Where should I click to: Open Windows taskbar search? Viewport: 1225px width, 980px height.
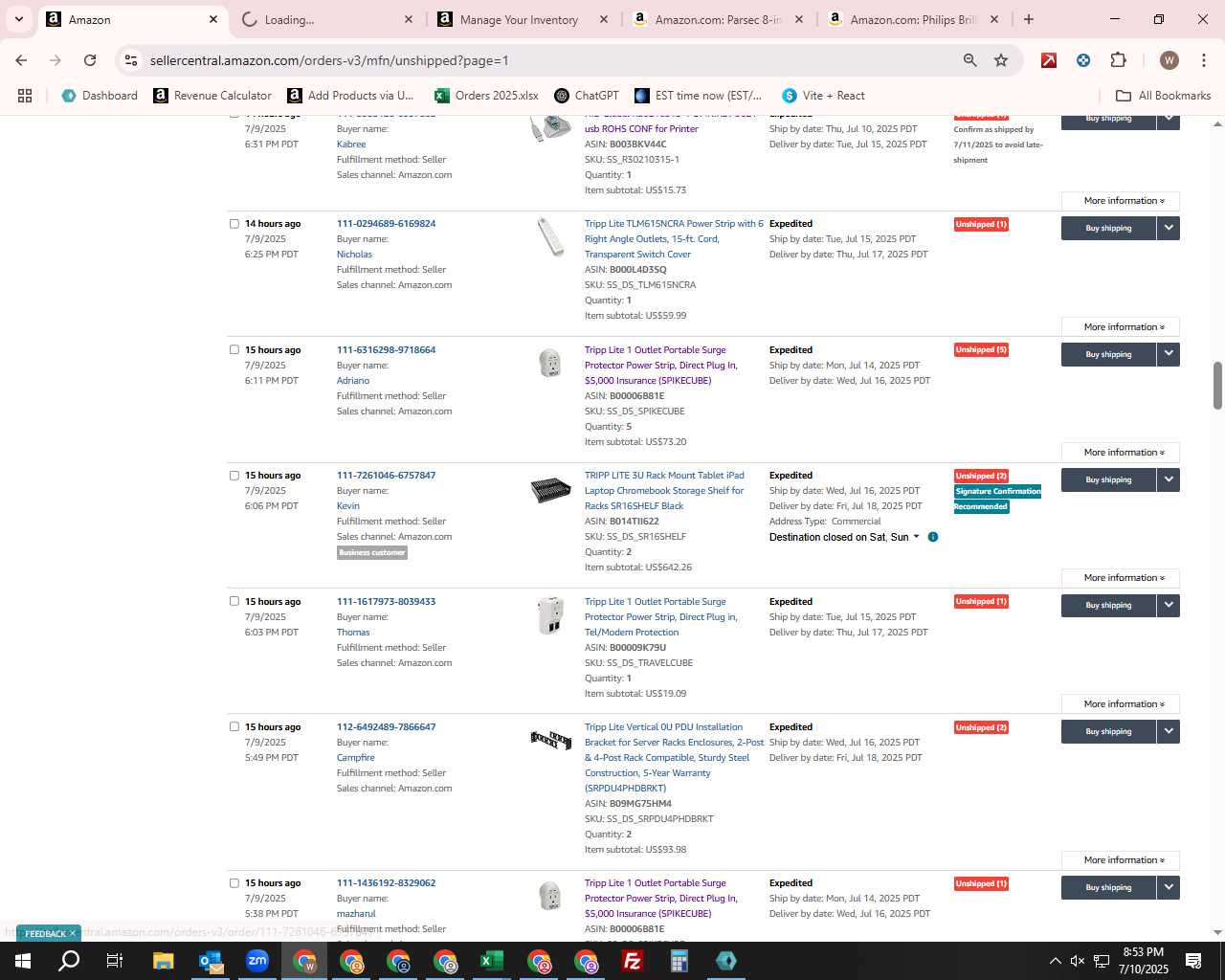[x=69, y=961]
